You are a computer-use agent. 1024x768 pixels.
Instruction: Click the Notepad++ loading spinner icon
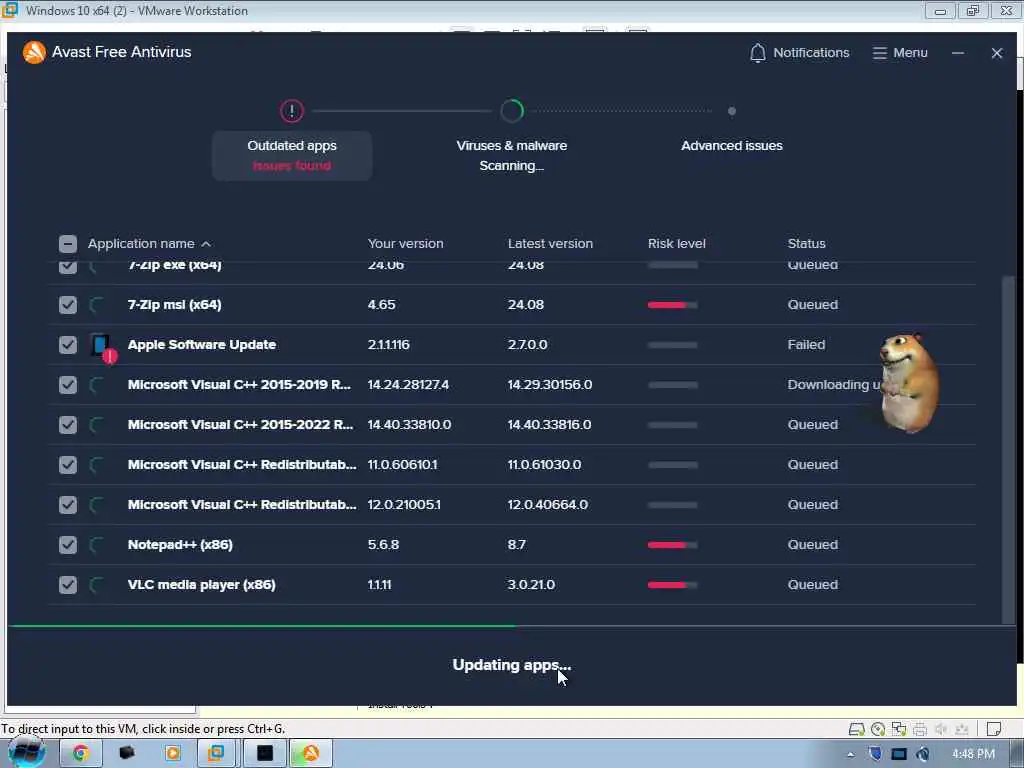pyautogui.click(x=97, y=545)
